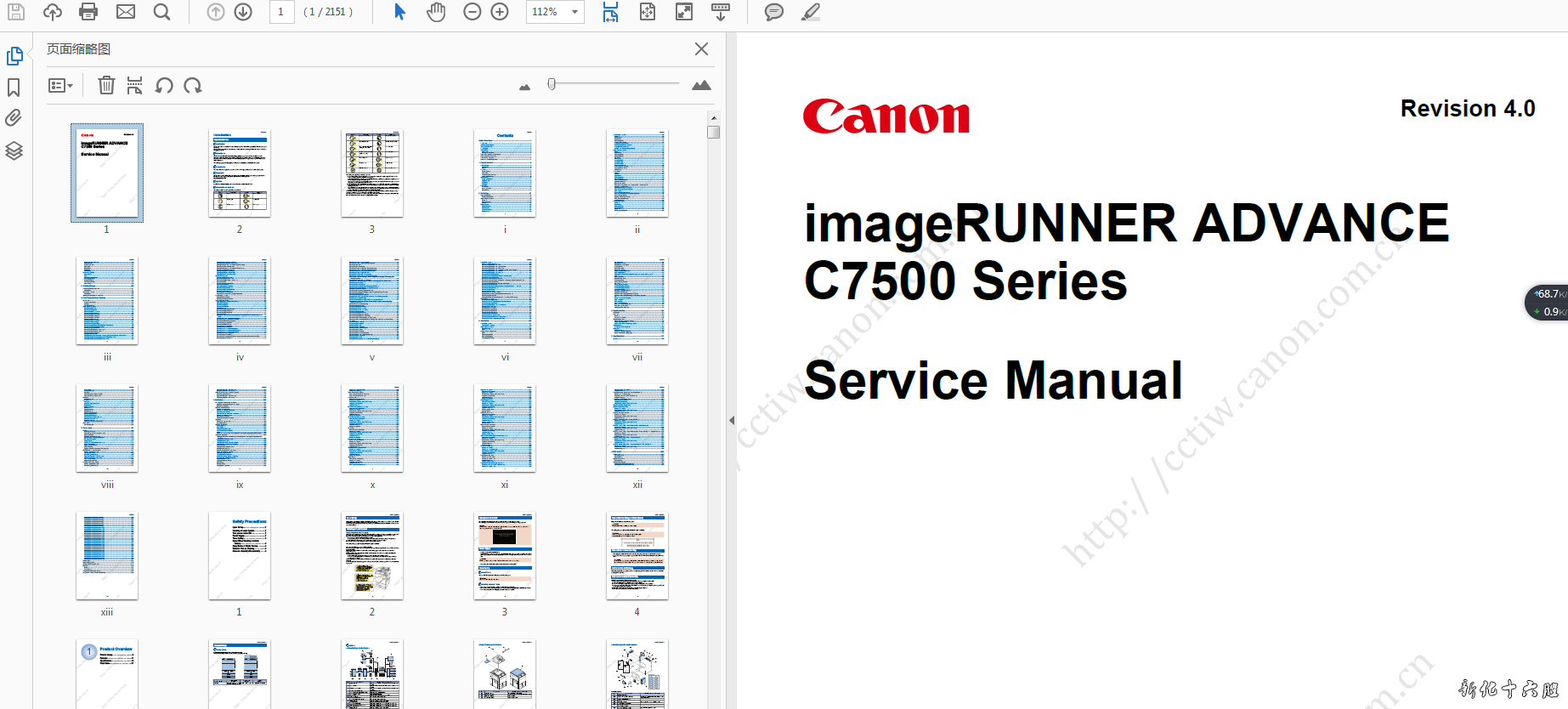Click the email envelope icon
This screenshot has width=1568, height=709.
(126, 12)
